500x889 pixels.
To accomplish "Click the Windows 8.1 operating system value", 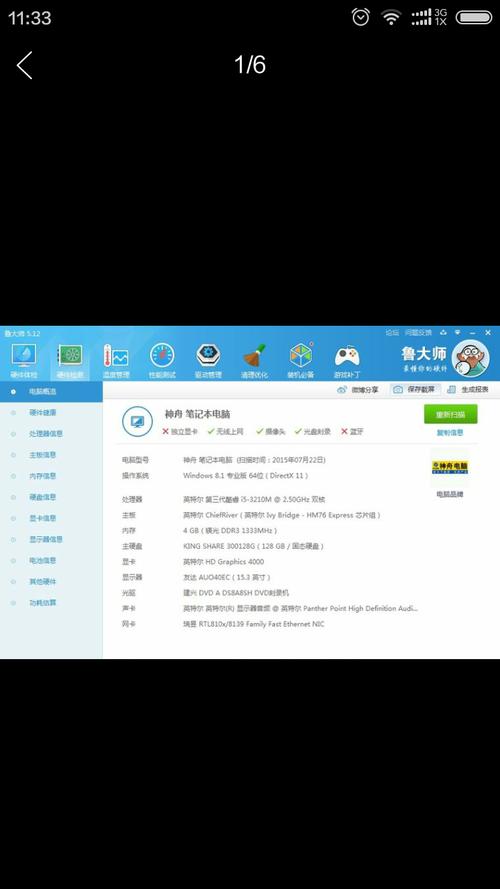I will [245, 476].
